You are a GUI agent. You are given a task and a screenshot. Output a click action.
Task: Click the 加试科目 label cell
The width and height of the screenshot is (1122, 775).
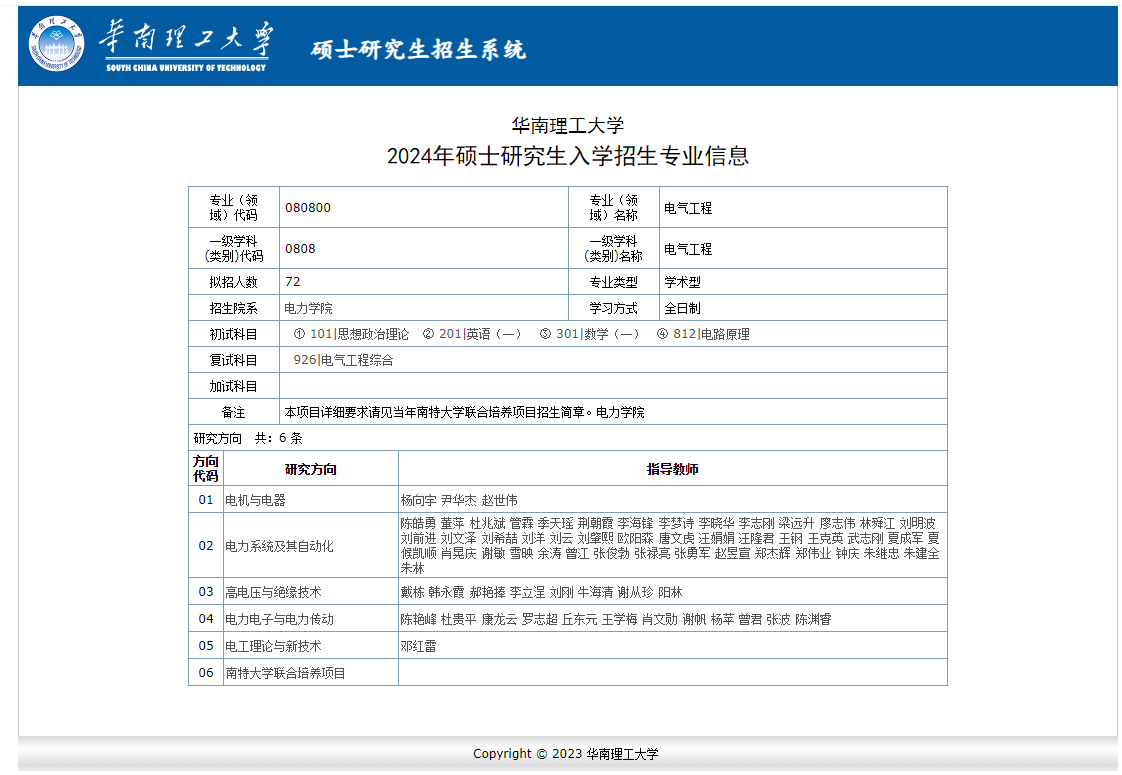coord(234,386)
